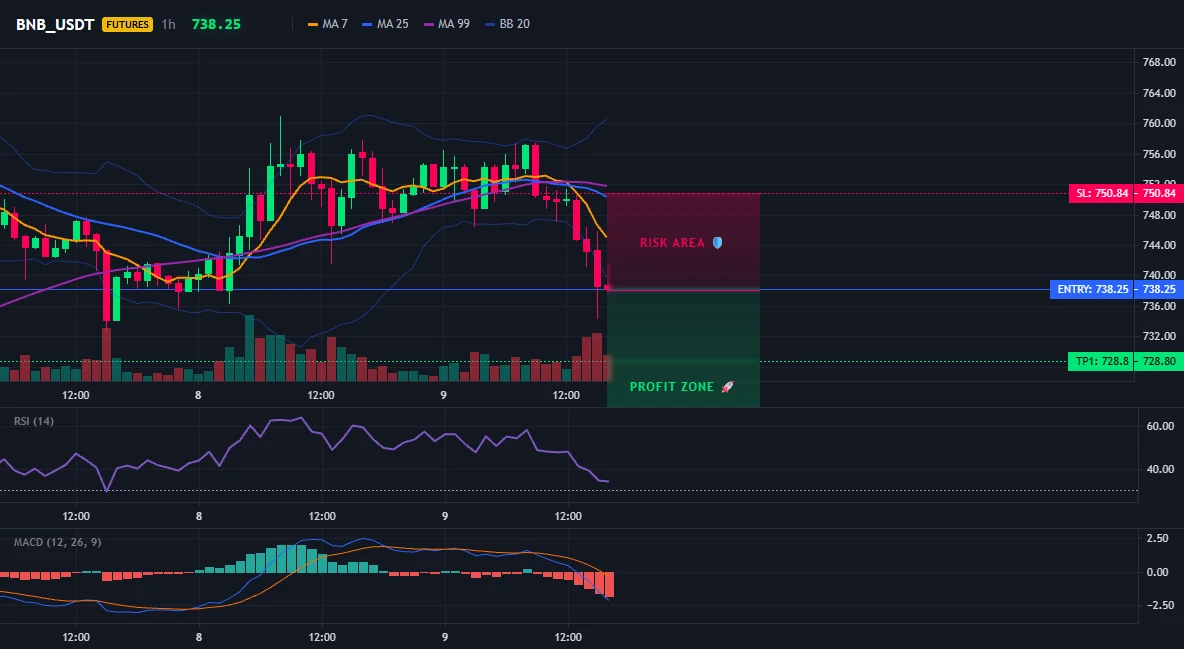Click the 40.00 RSI axis value
This screenshot has height=649, width=1184.
1161,469
